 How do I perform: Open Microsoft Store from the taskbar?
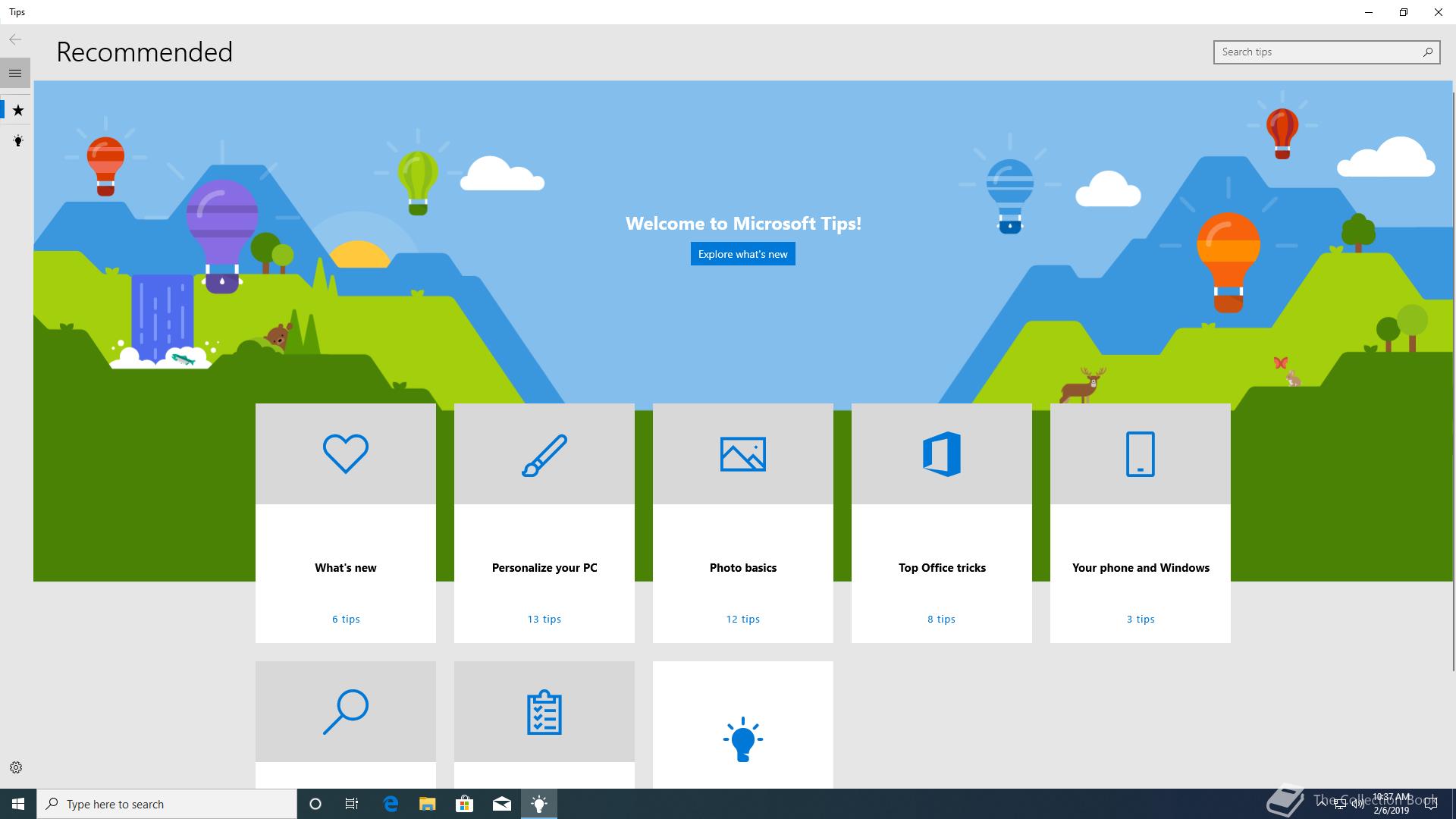coord(464,804)
